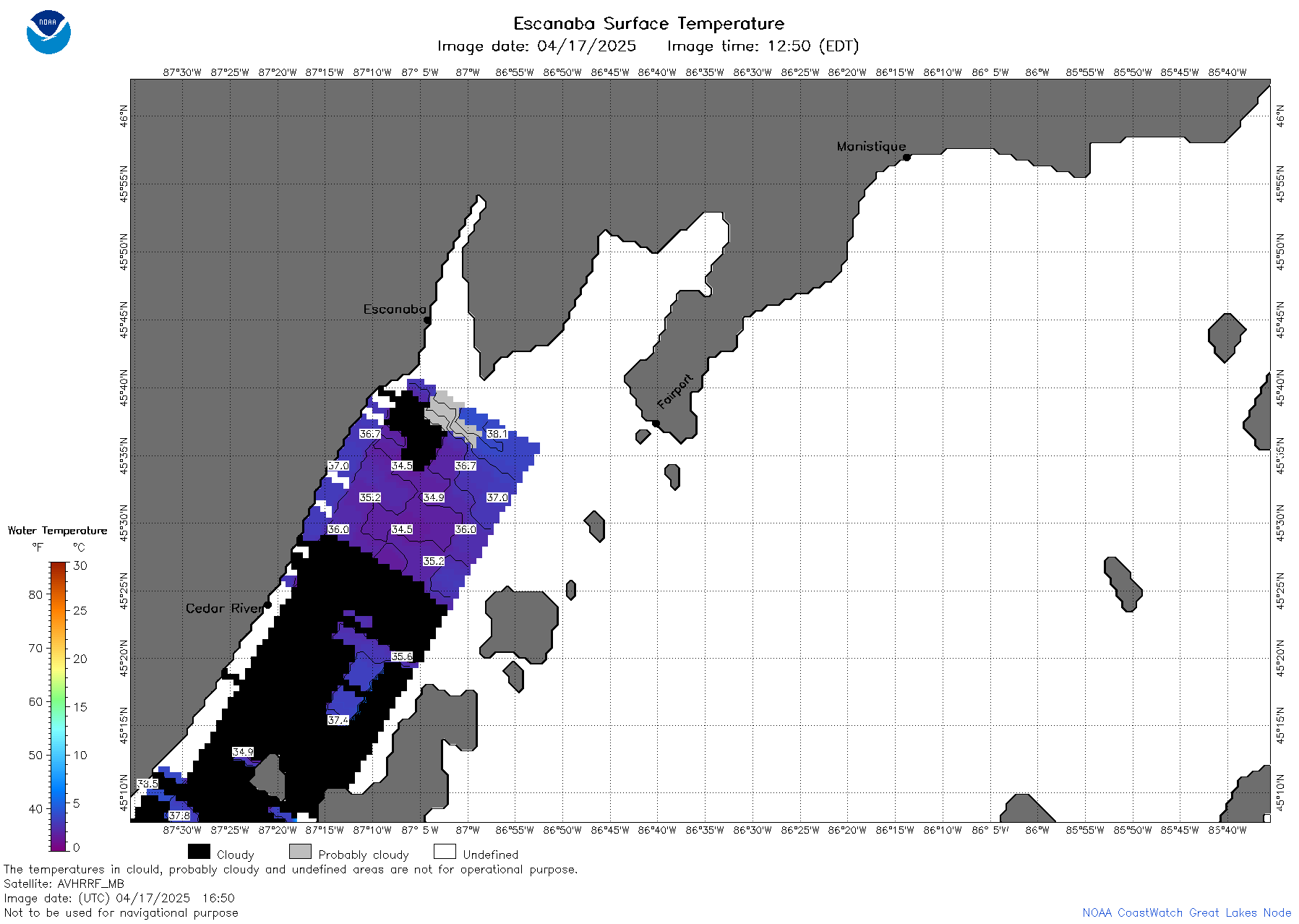Viewport: 1299px width, 924px height.
Task: Click the Manistique city label
Action: 871,147
